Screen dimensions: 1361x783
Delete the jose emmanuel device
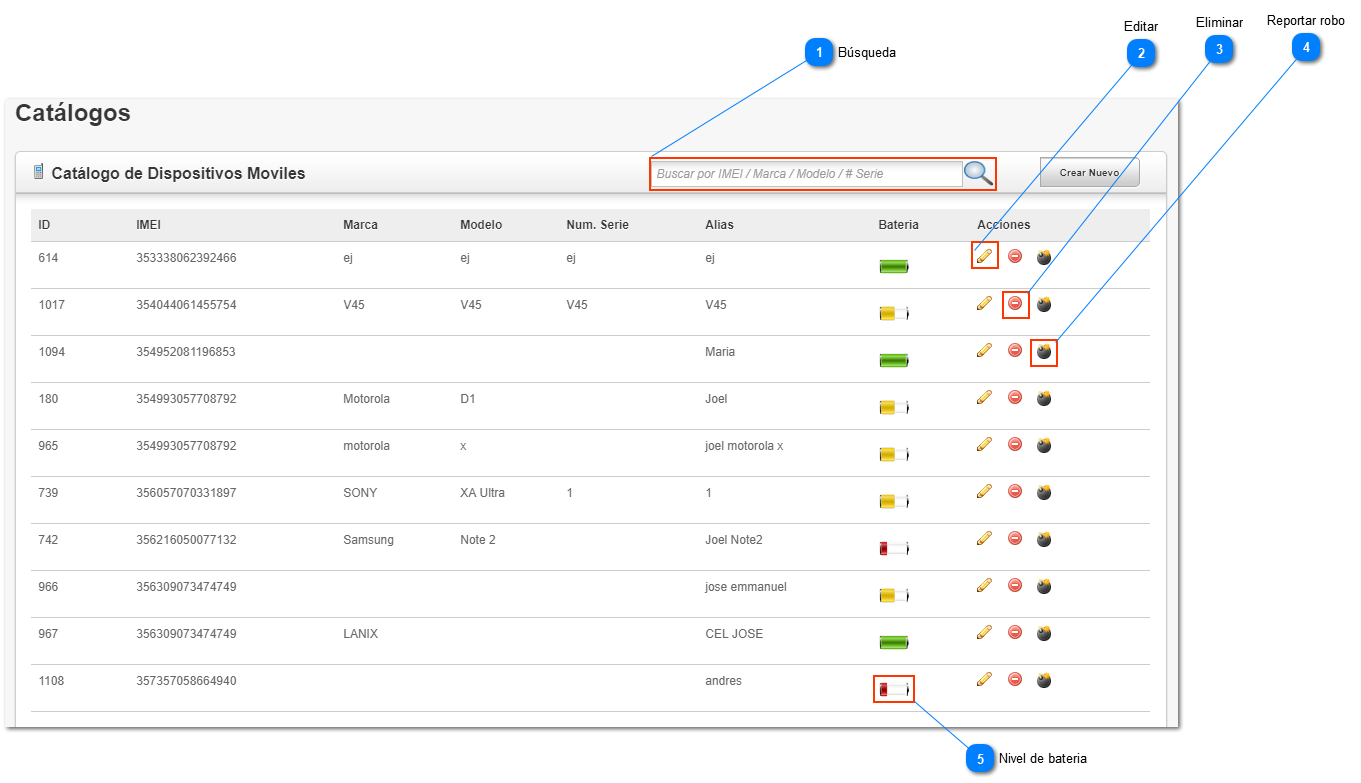pyautogui.click(x=1015, y=585)
